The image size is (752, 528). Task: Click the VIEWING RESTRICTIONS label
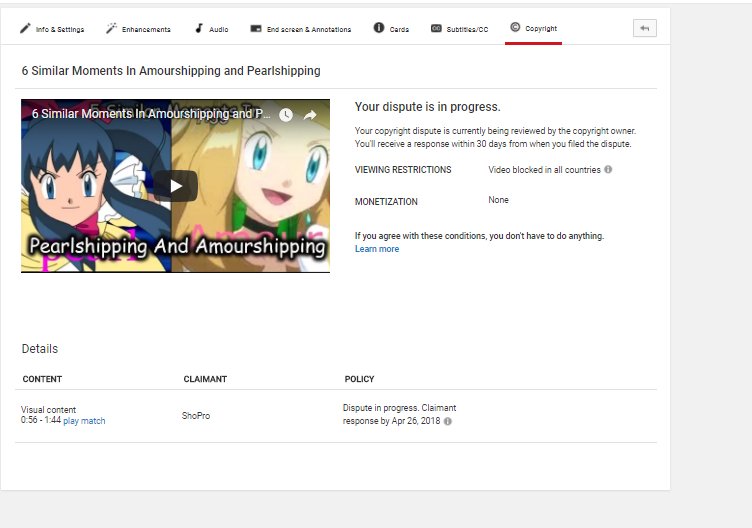tap(403, 170)
